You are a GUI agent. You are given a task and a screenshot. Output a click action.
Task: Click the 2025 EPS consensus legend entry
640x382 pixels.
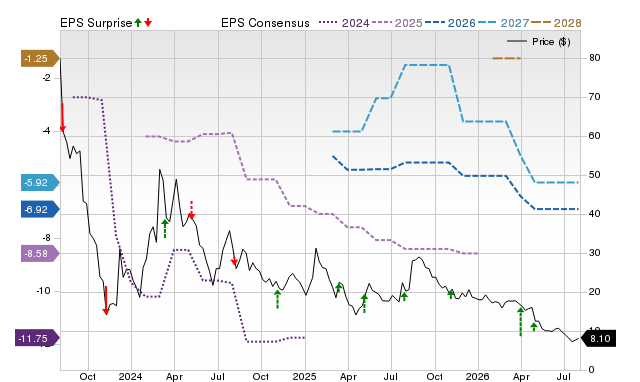(x=397, y=23)
